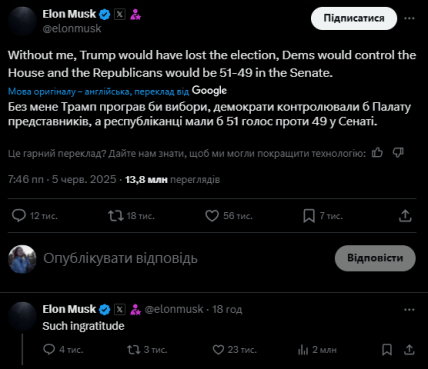Rate the translation with thumbs up

(x=377, y=153)
